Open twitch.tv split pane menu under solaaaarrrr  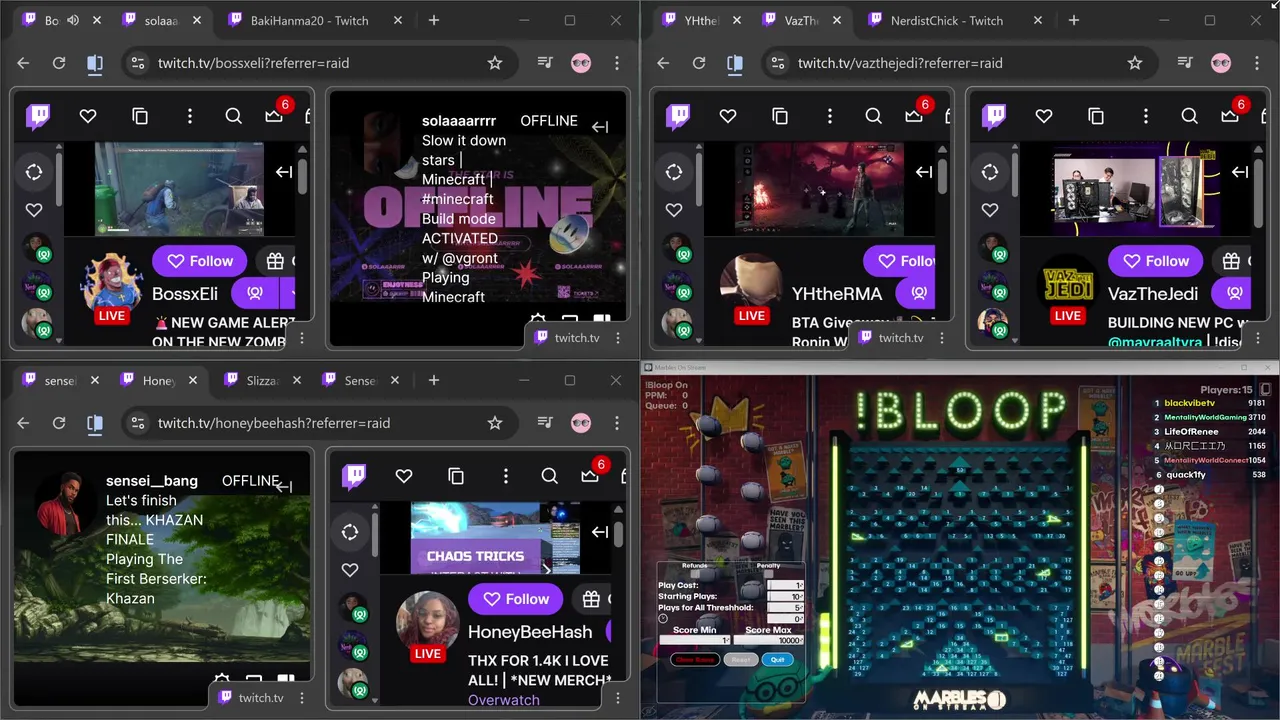click(x=618, y=338)
